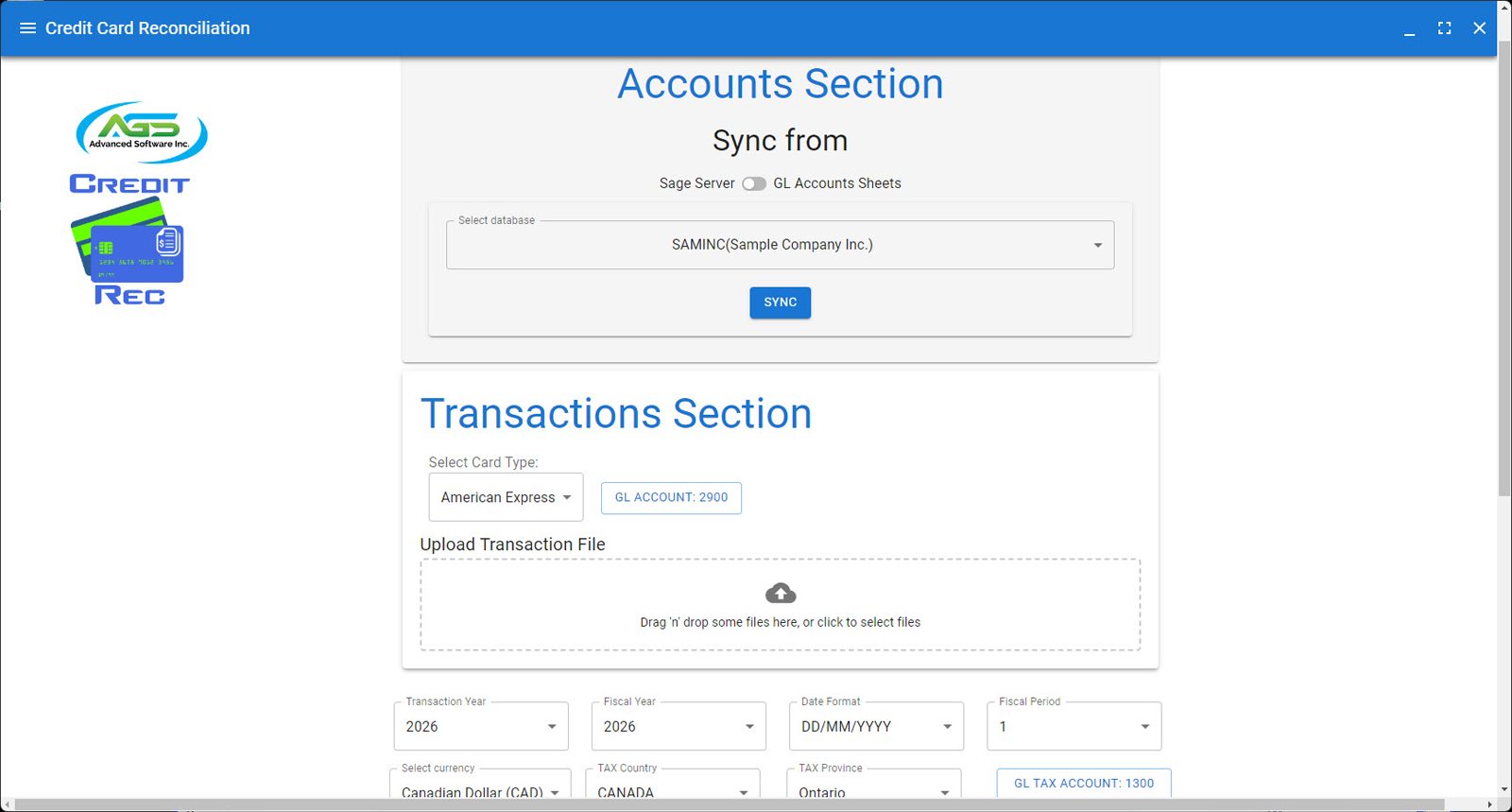Click the GL Accounts Sheets label

pos(837,183)
